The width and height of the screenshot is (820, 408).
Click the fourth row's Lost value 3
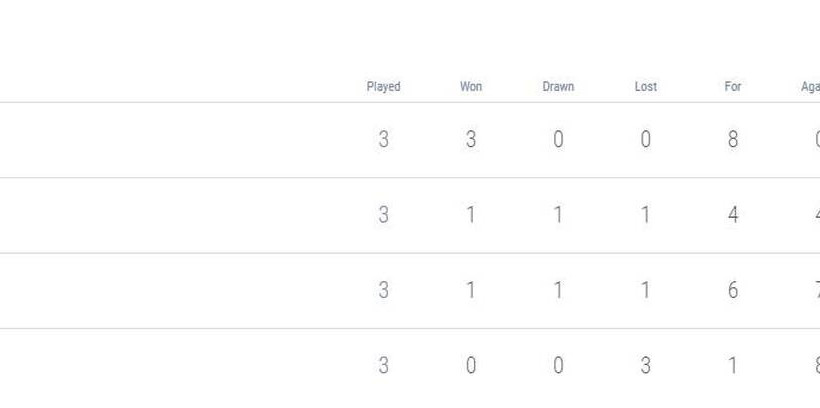coord(646,366)
